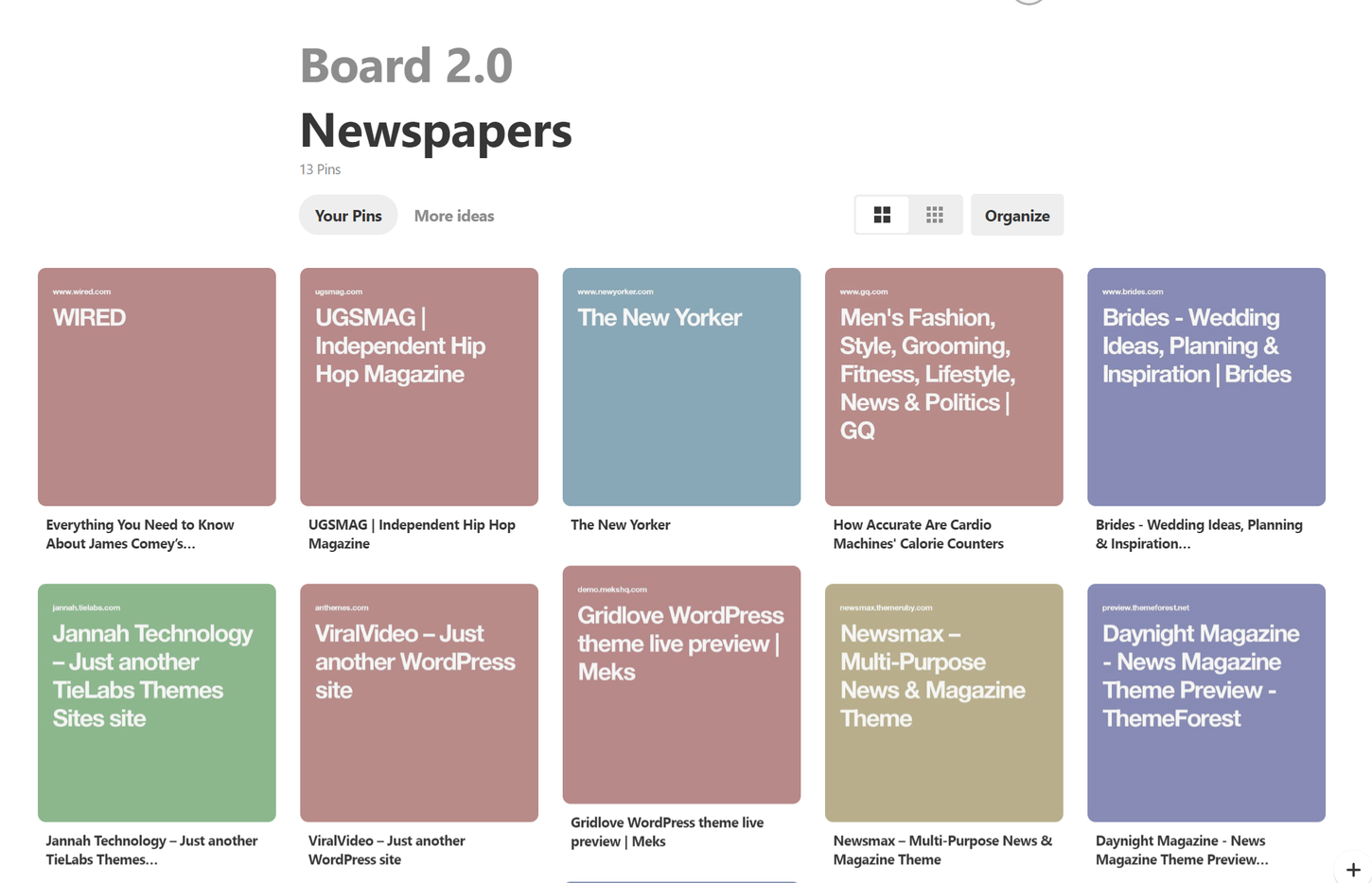Click the www.gq.com source label
The height and width of the screenshot is (883, 1372).
(x=864, y=291)
